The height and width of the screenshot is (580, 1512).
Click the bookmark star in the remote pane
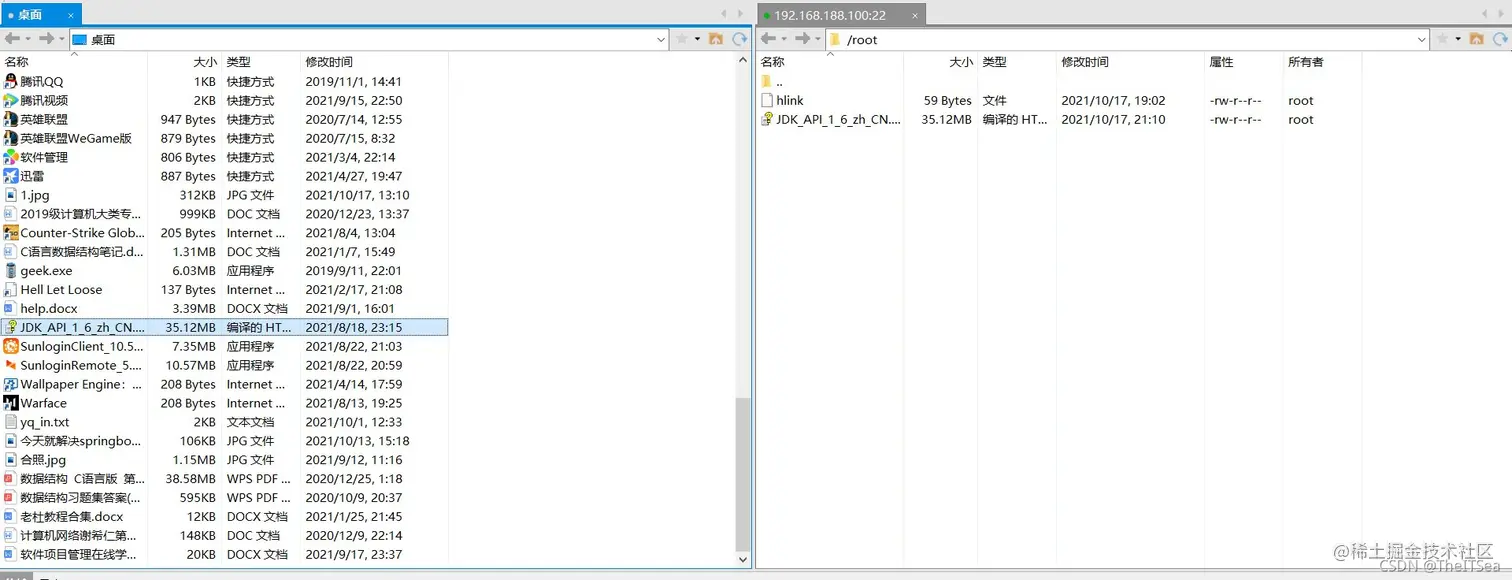[x=1443, y=39]
